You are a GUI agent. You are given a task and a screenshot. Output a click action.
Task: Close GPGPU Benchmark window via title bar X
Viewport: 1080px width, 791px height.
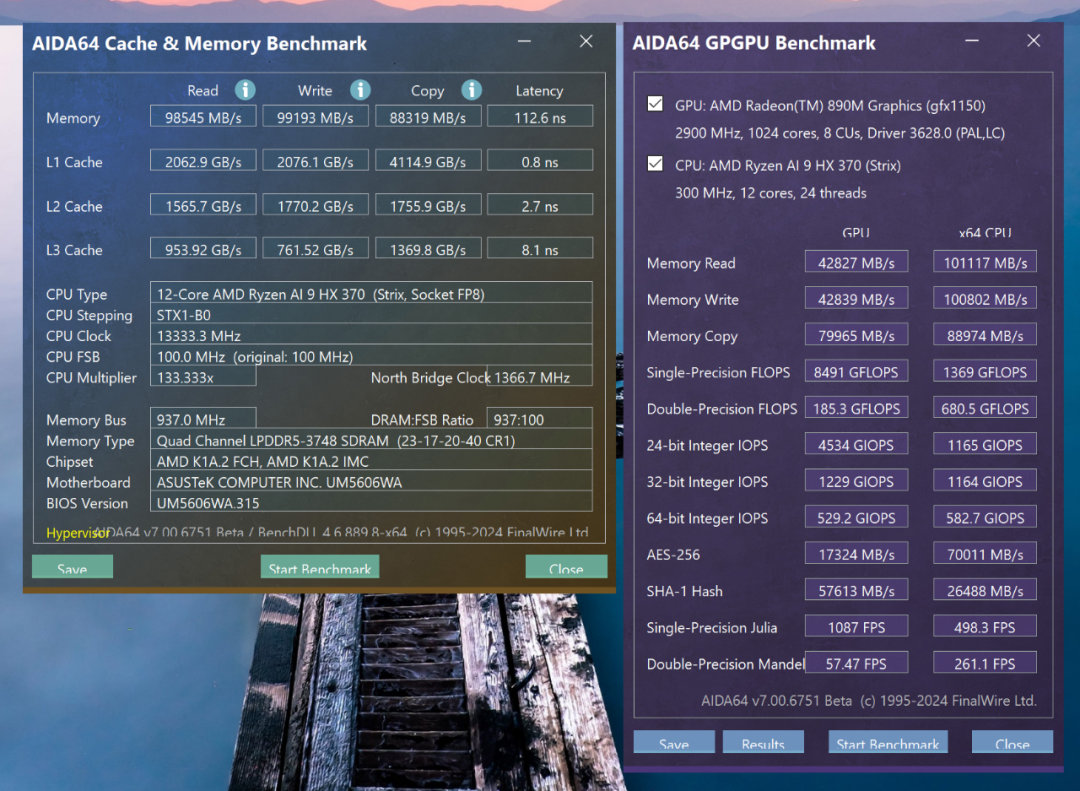(1034, 41)
